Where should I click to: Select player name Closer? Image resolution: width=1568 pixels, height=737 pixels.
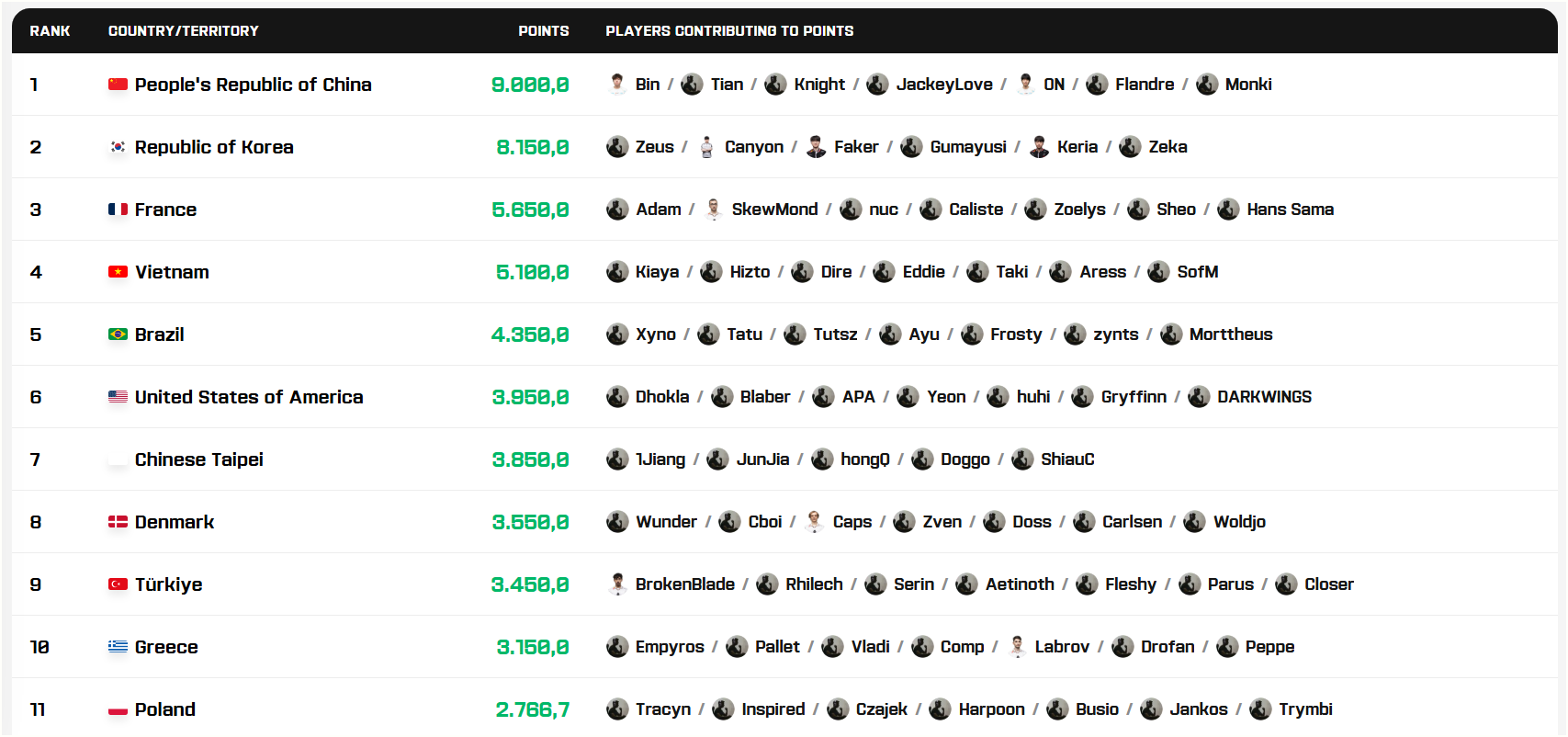pyautogui.click(x=1329, y=584)
